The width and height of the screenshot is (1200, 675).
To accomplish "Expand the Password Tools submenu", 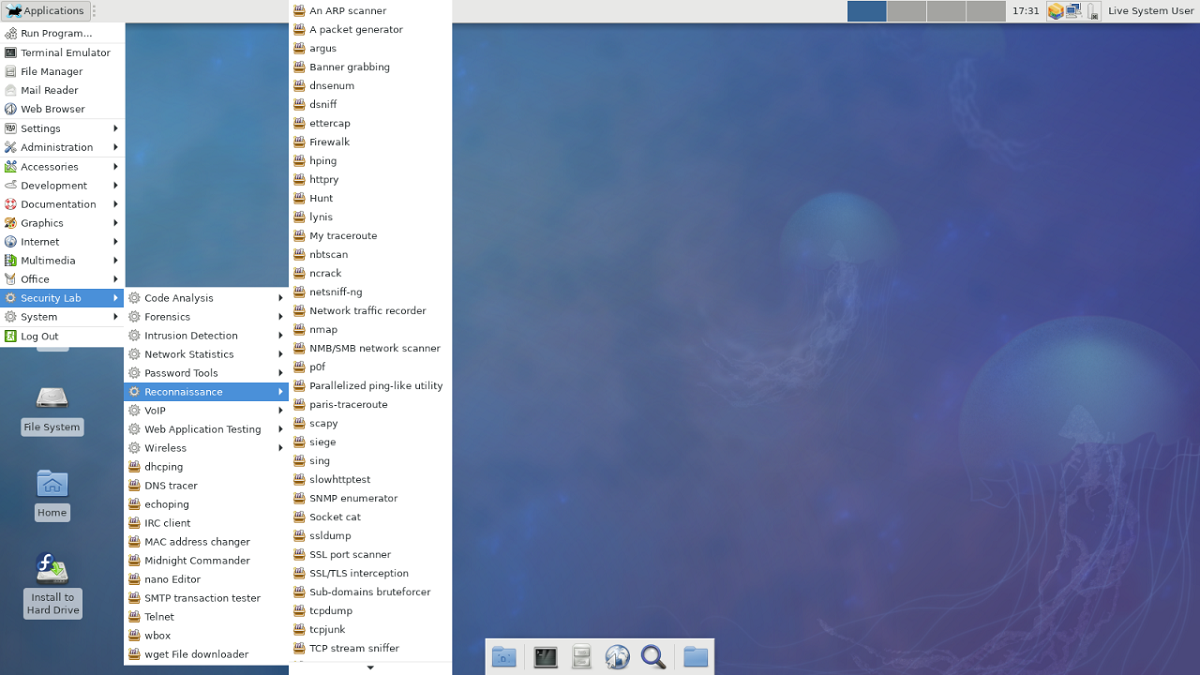I will (x=206, y=373).
